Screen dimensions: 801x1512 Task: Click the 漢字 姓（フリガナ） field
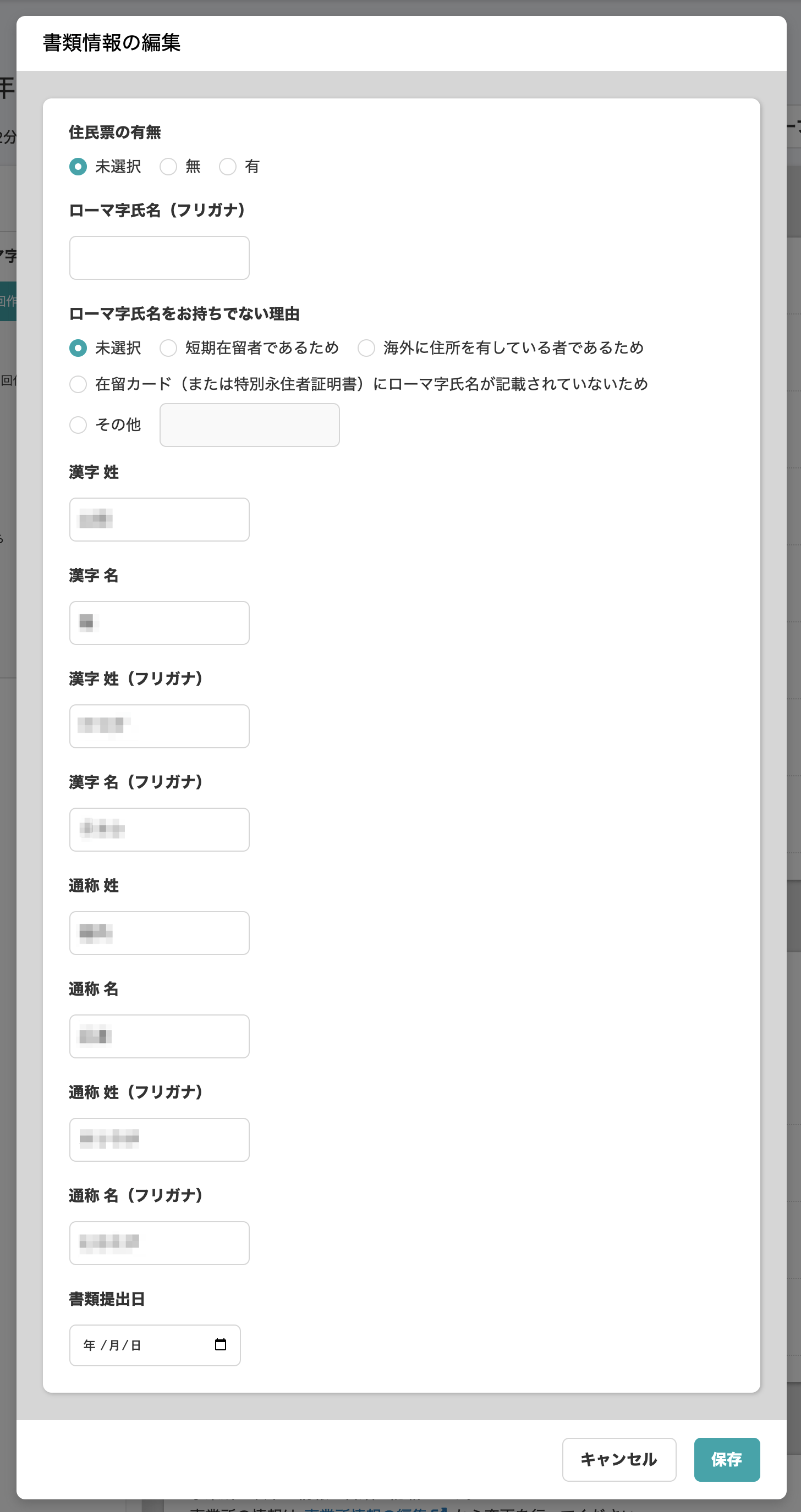pyautogui.click(x=159, y=726)
